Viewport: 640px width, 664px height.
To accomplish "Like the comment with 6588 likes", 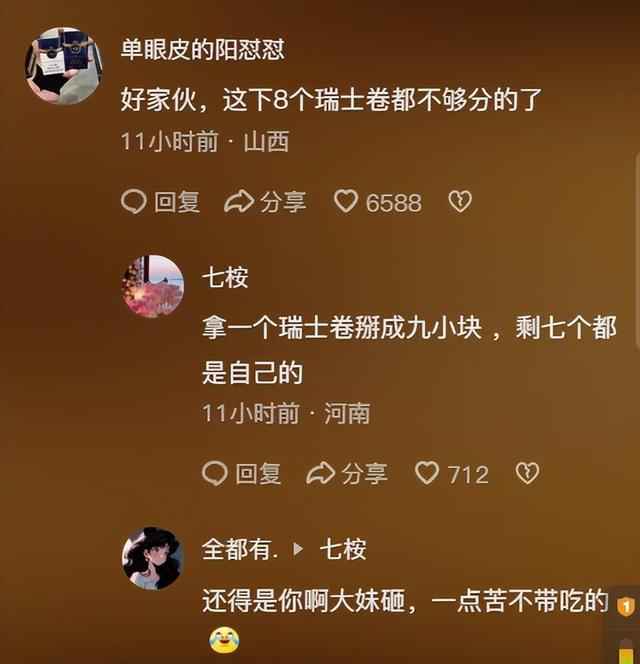I will click(x=378, y=202).
